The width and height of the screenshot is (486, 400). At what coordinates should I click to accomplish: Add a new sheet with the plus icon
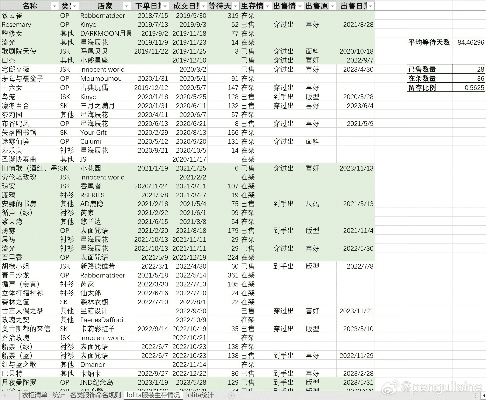(x=231, y=395)
